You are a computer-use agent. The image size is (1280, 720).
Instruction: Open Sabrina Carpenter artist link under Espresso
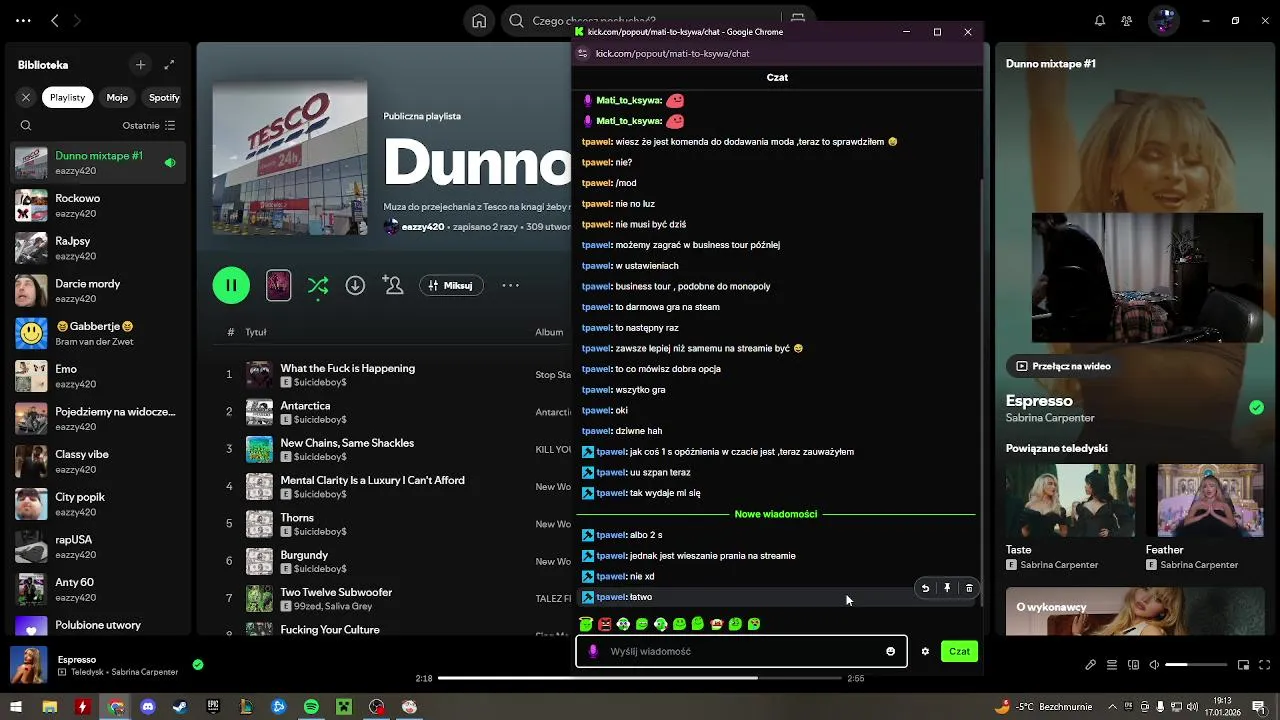point(1050,418)
